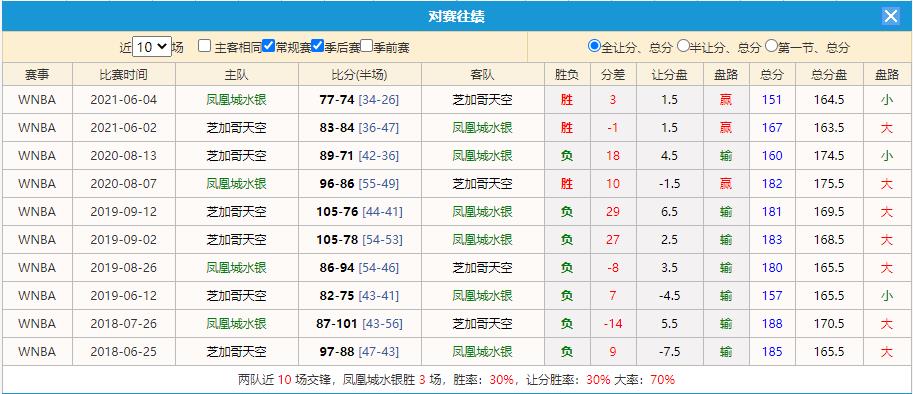Click date 2018-06-25 cell
Image resolution: width=913 pixels, height=394 pixels.
point(123,352)
